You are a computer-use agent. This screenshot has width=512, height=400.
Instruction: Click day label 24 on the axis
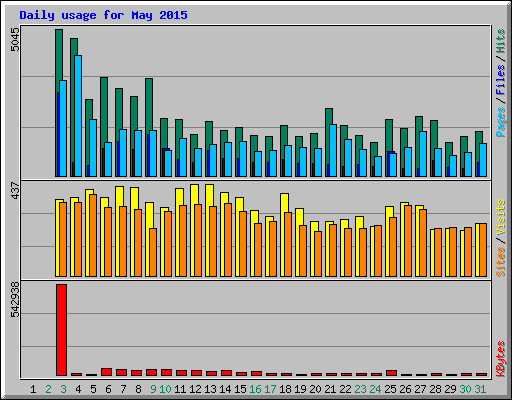(375, 389)
